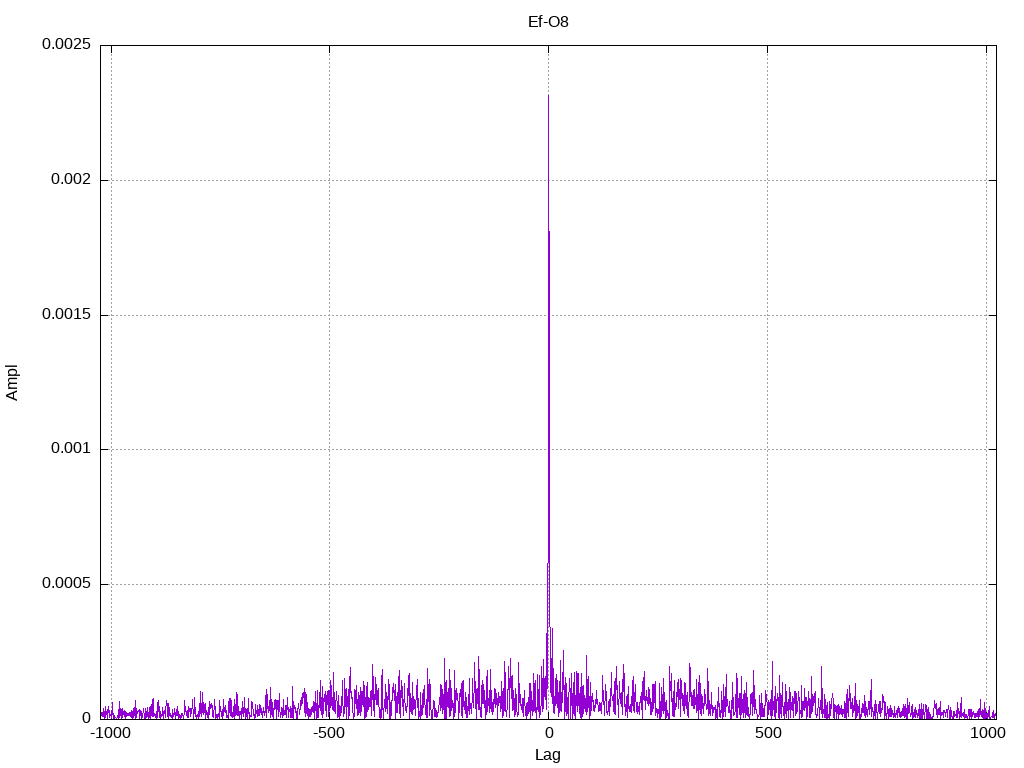Click the plot title Ef-O8
1024x768 pixels.
pos(548,22)
